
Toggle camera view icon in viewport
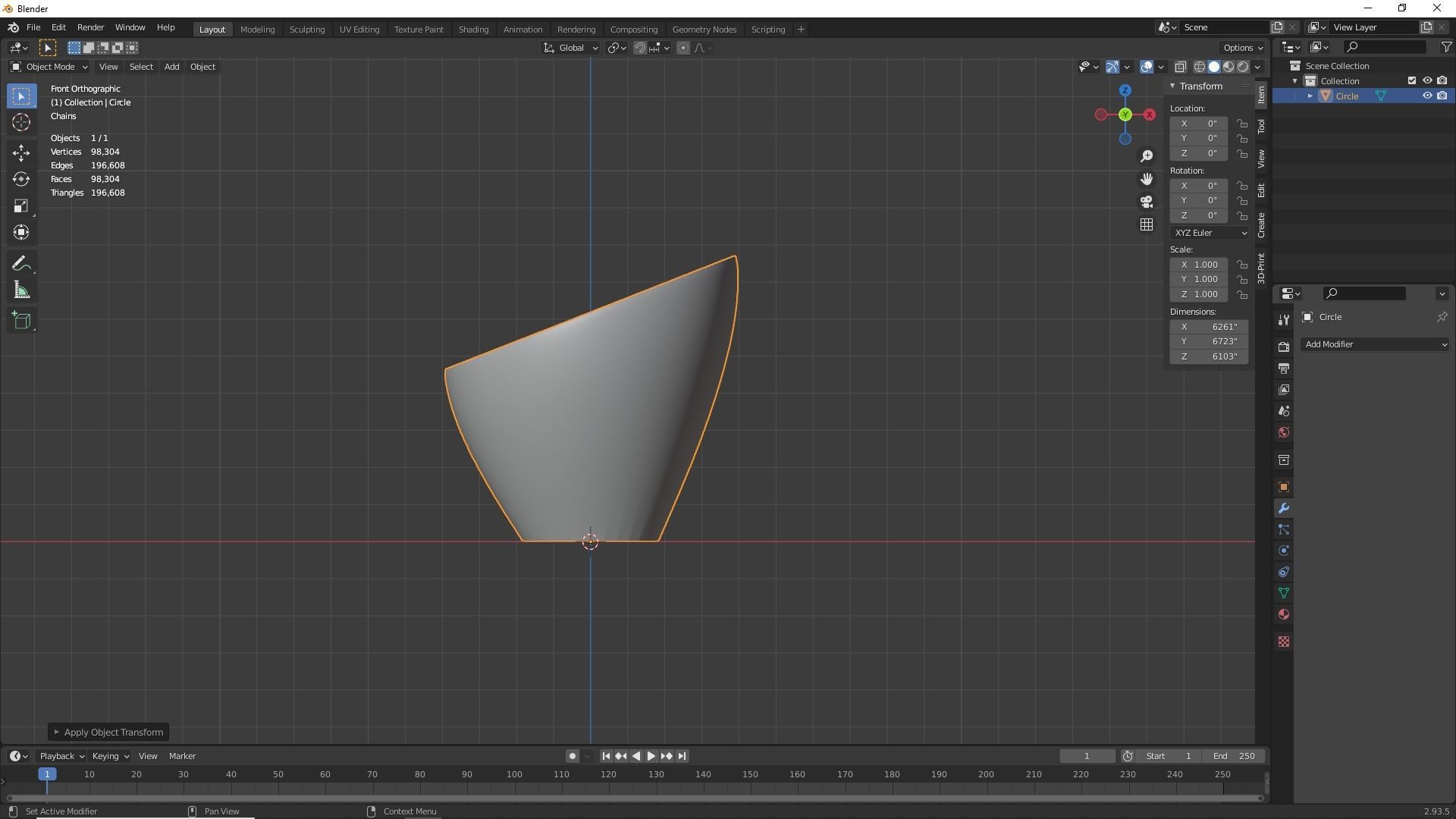1147,202
